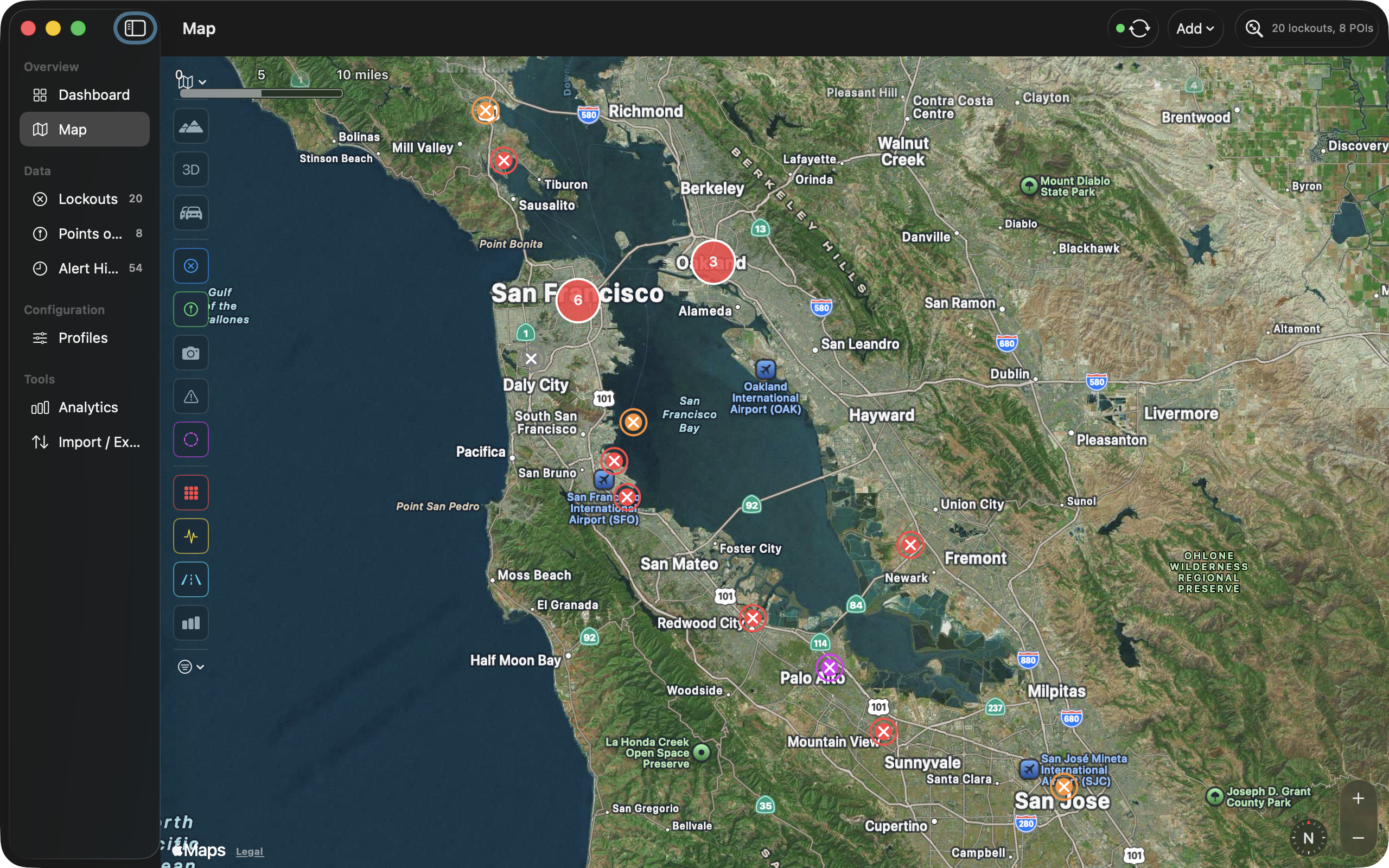Open the map type dropdown
This screenshot has width=1389, height=868.
pyautogui.click(x=191, y=80)
